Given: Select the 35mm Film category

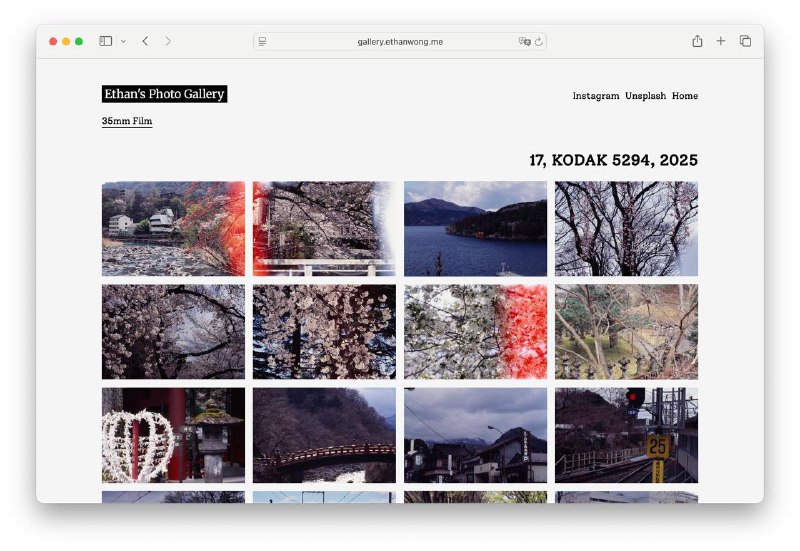Looking at the screenshot, I should pos(127,121).
